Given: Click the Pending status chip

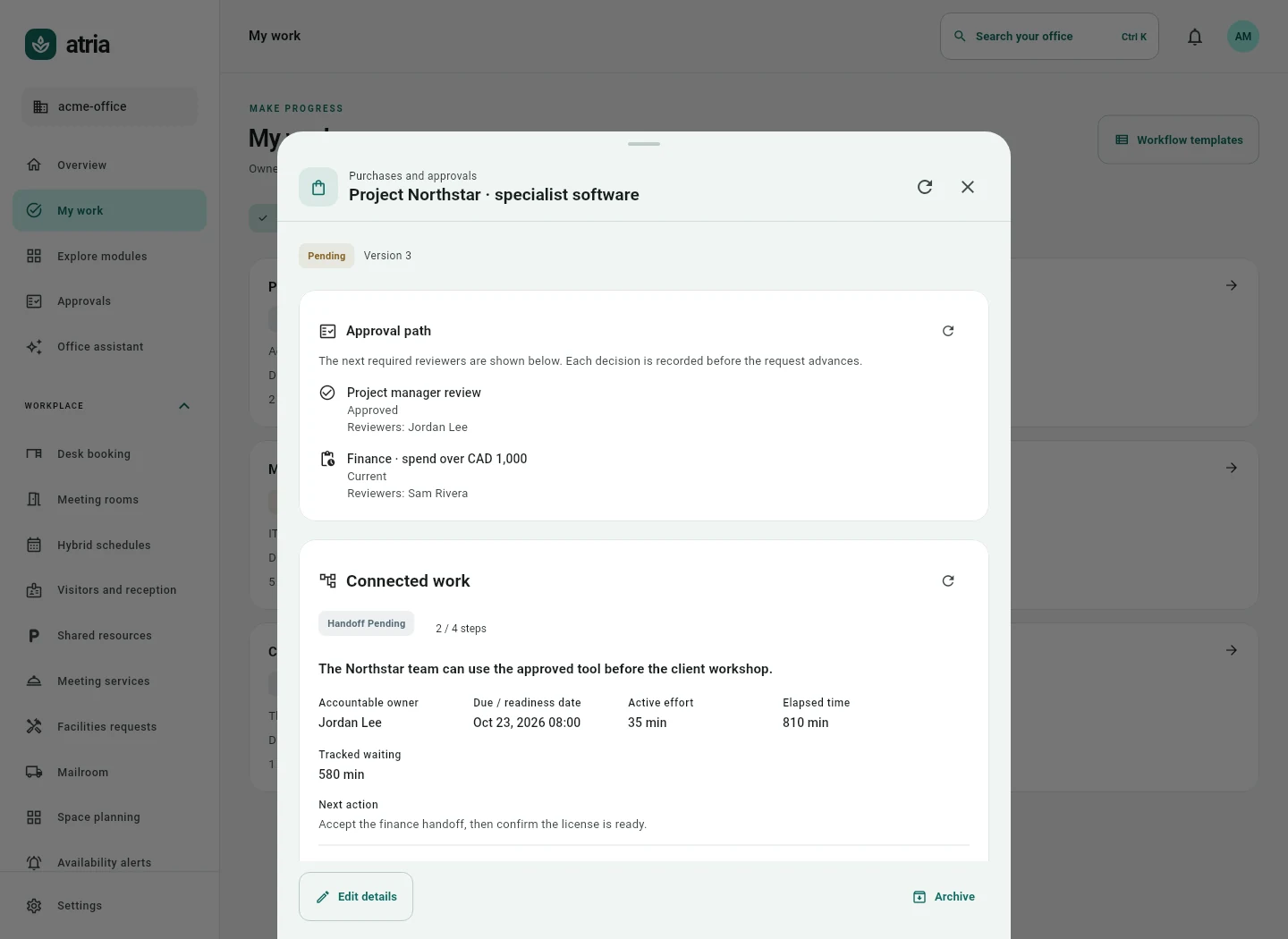Looking at the screenshot, I should pyautogui.click(x=326, y=256).
